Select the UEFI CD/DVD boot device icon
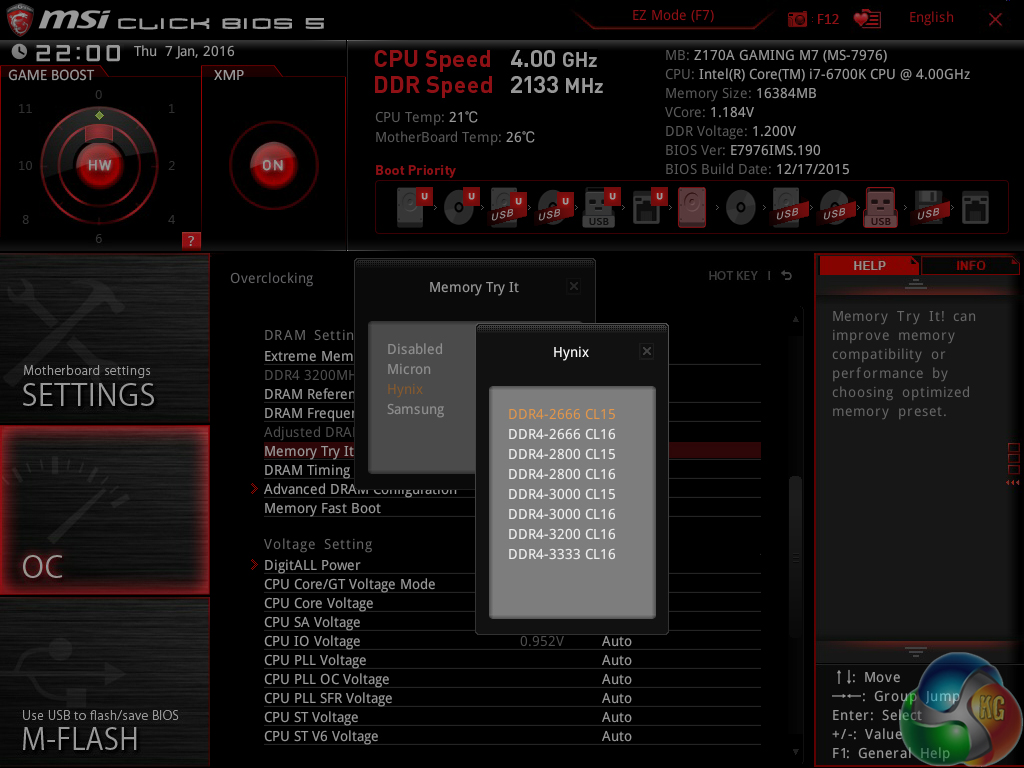The height and width of the screenshot is (768, 1024). [x=461, y=207]
